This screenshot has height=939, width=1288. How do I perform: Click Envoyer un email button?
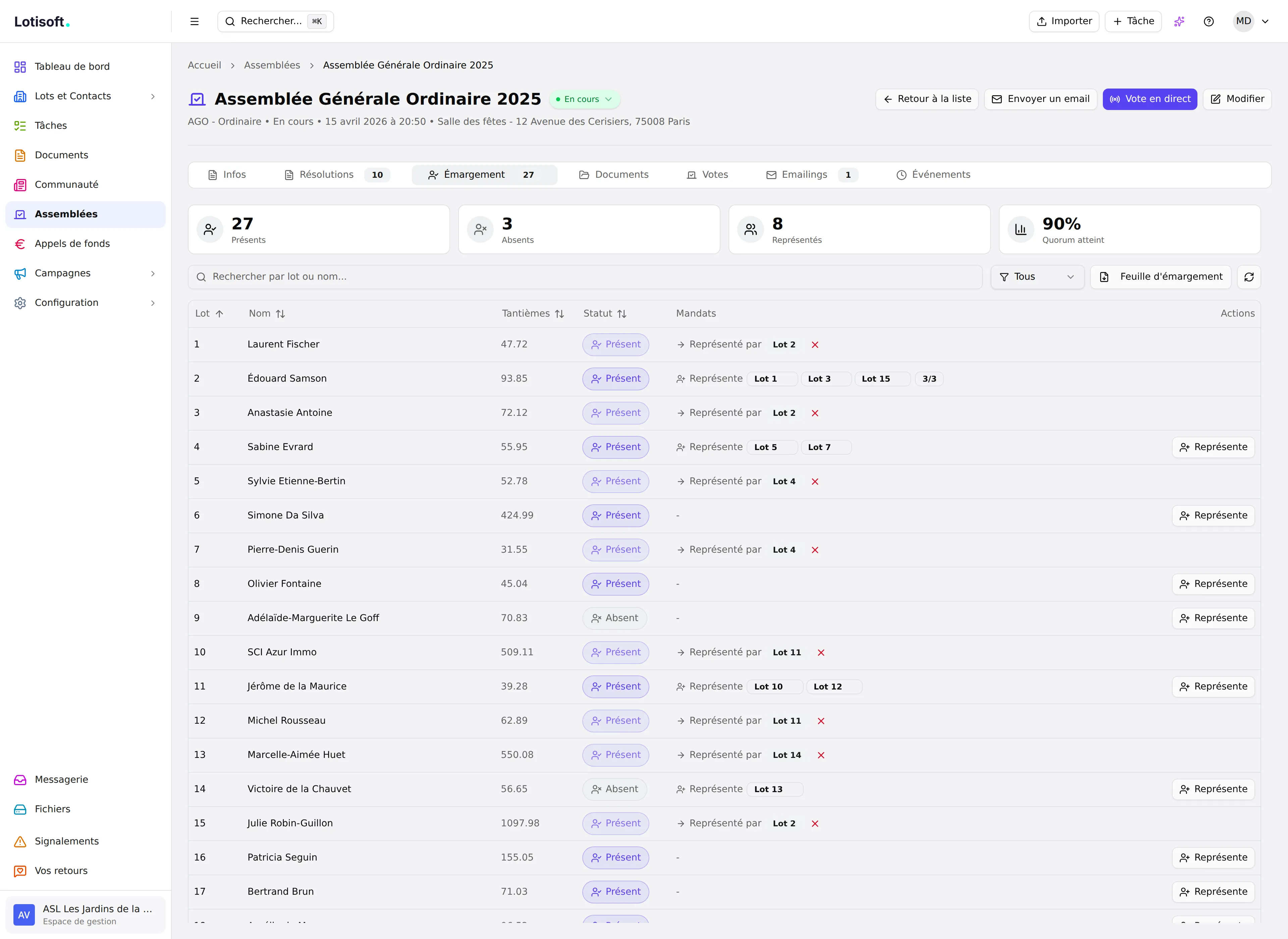[1041, 100]
